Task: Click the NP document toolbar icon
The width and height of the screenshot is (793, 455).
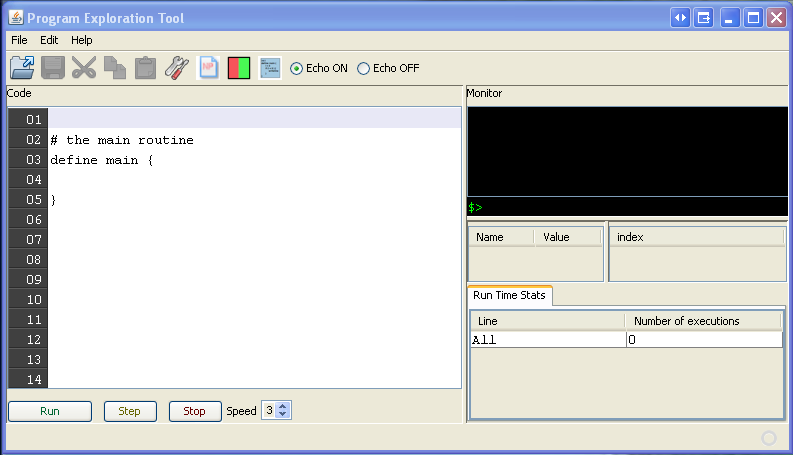Action: [x=208, y=68]
